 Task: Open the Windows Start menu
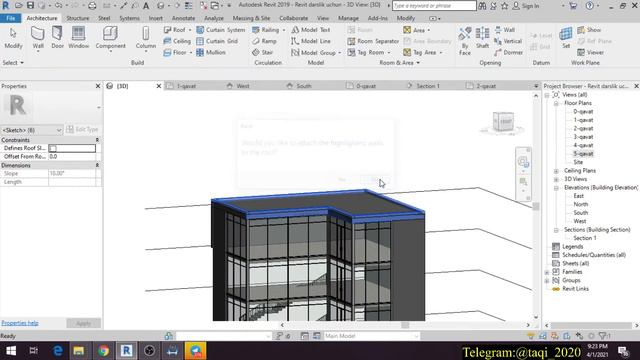[11, 351]
